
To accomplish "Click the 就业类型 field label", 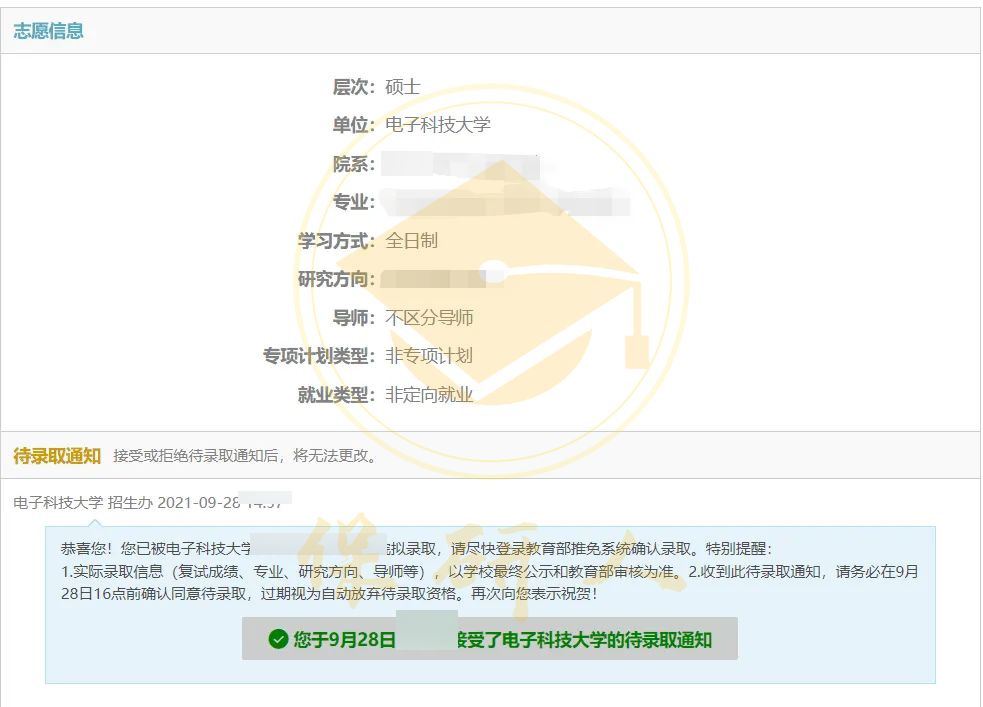I will point(336,395).
